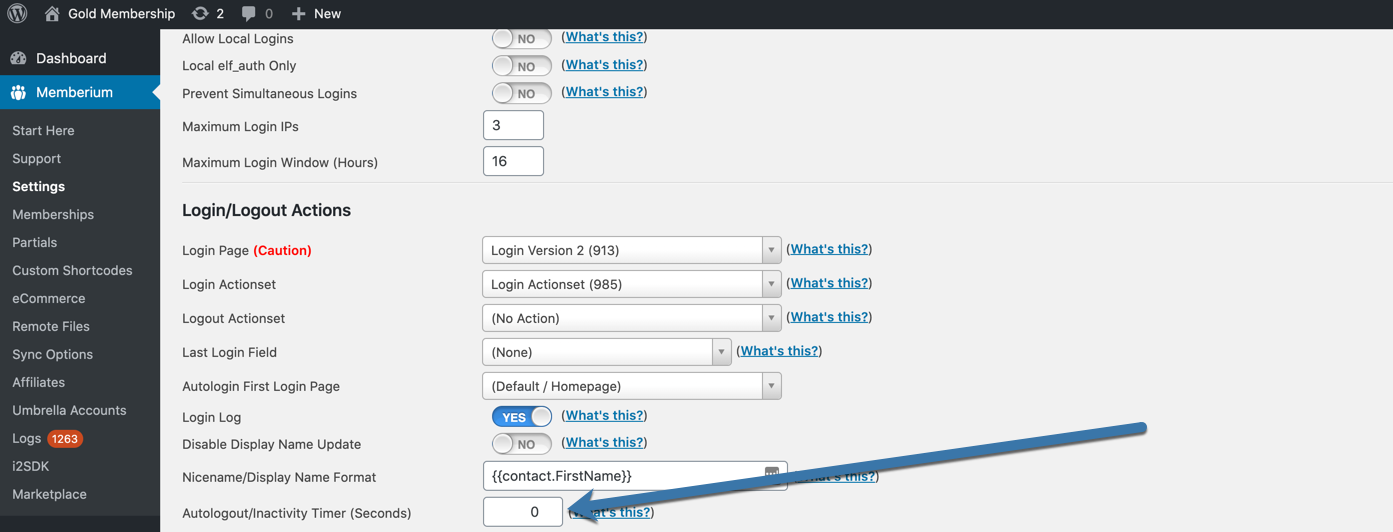
Task: Open the Dashboard gauge icon
Action: point(18,58)
